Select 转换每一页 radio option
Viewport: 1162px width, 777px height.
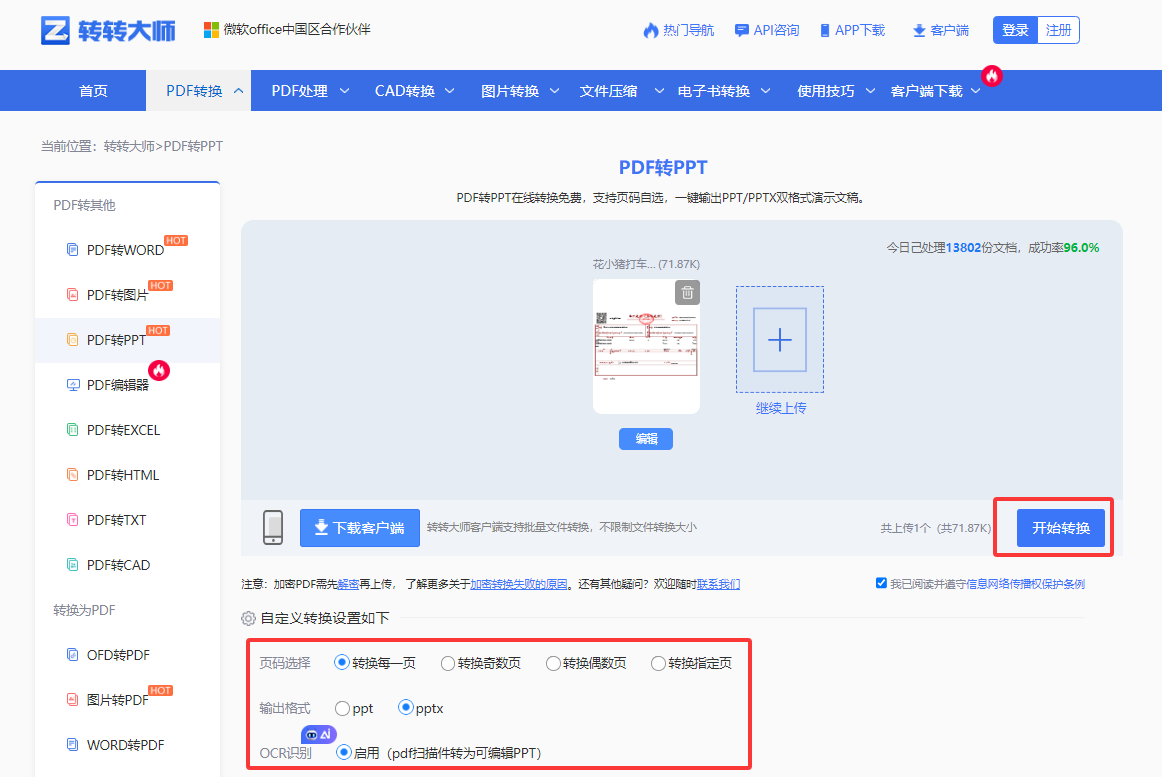point(342,662)
